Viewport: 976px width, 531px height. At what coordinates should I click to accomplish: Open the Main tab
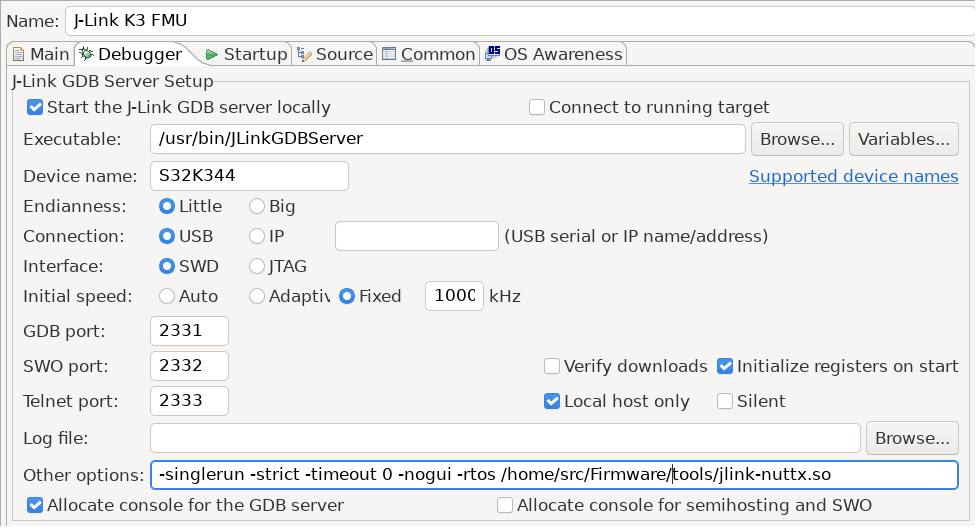tap(40, 54)
